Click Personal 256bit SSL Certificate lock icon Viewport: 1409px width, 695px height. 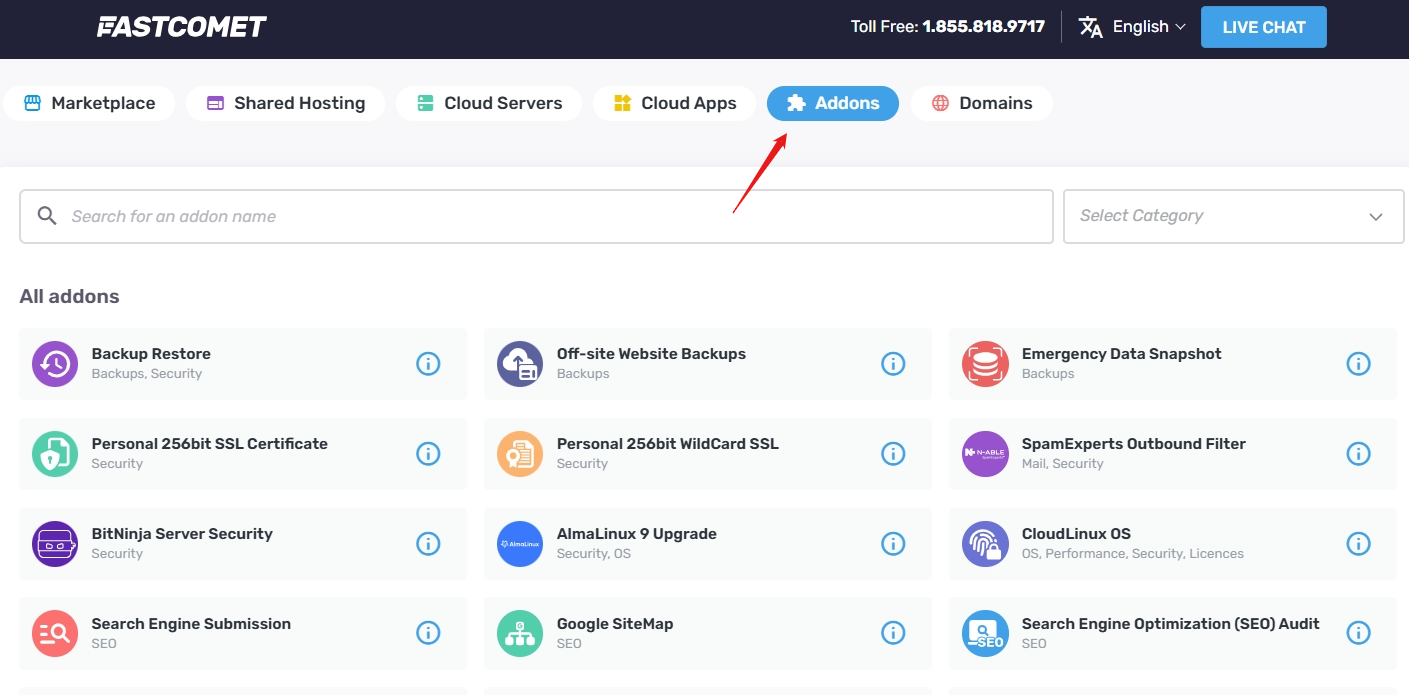tap(55, 454)
